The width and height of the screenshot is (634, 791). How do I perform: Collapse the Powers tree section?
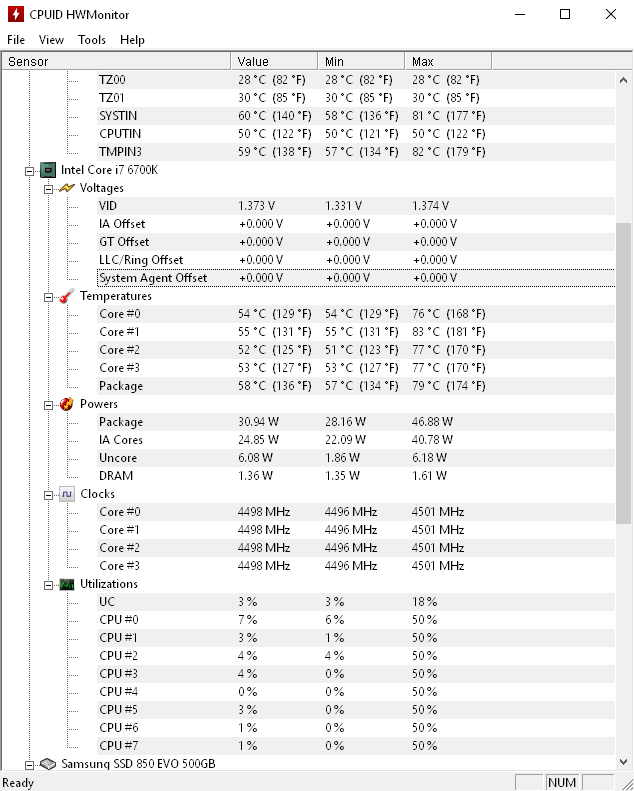point(49,405)
